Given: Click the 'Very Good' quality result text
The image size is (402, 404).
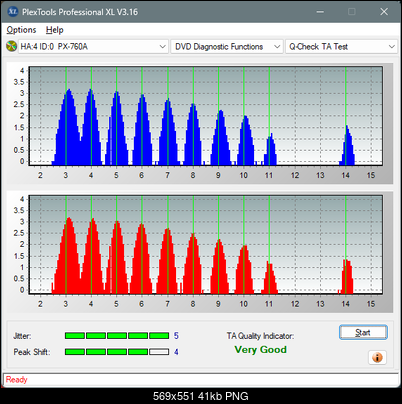Looking at the screenshot, I should tap(260, 350).
